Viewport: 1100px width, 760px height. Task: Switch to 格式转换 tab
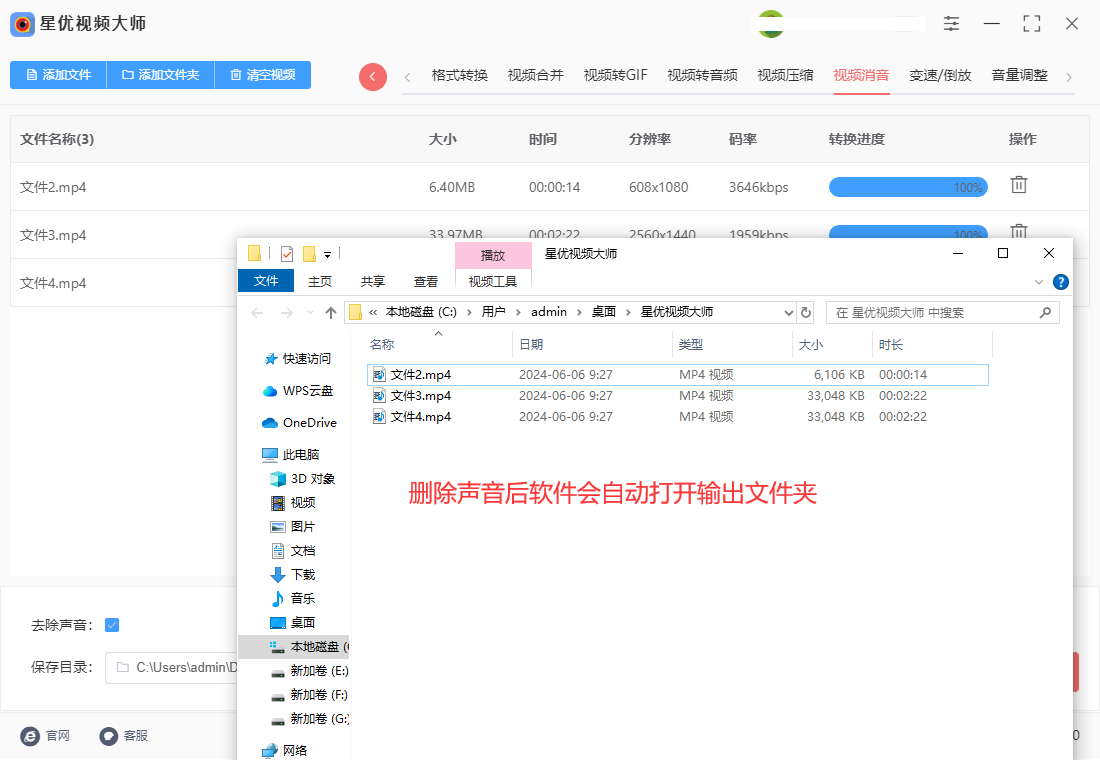460,75
